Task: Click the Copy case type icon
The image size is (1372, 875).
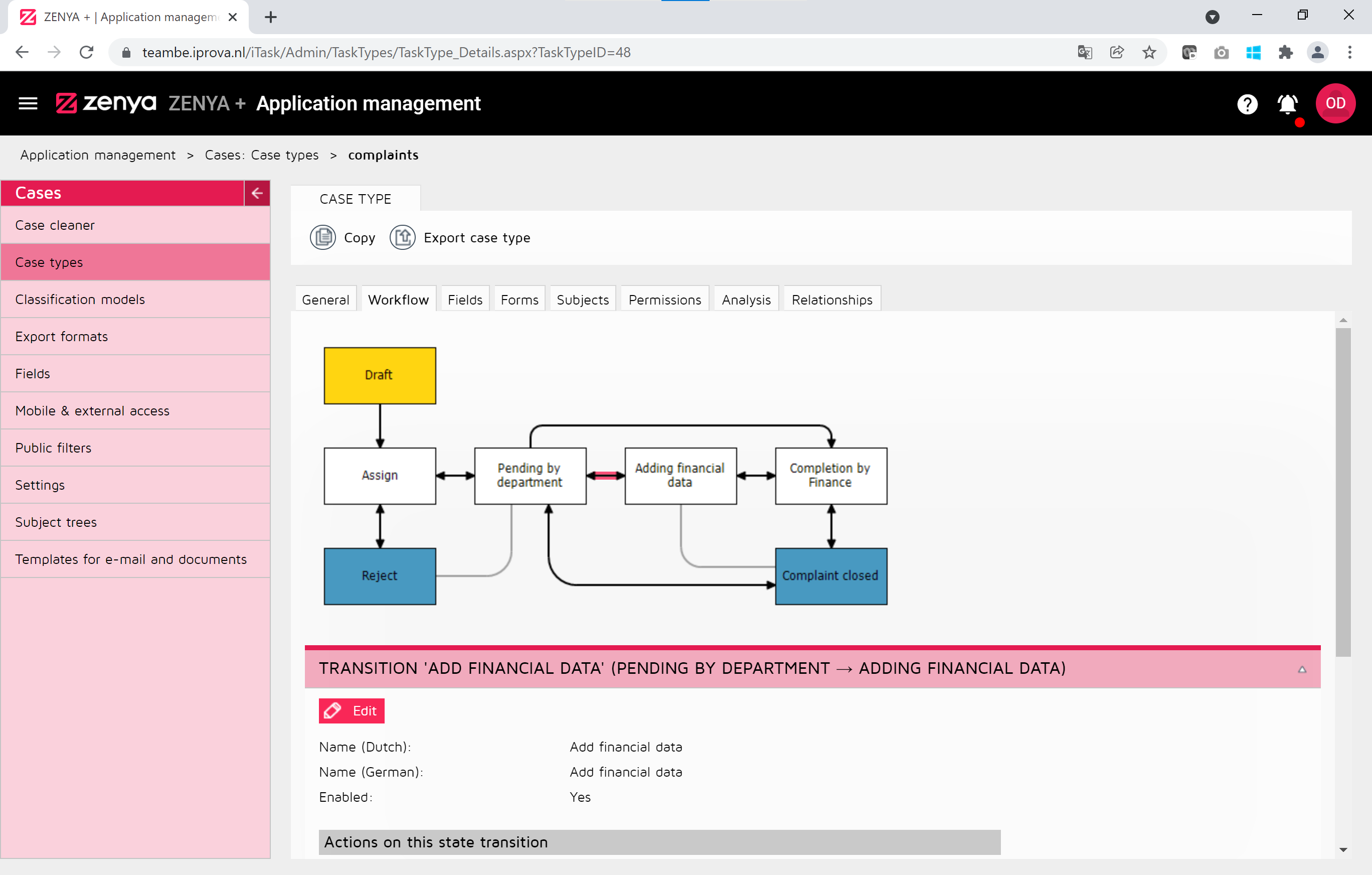Action: coord(322,237)
